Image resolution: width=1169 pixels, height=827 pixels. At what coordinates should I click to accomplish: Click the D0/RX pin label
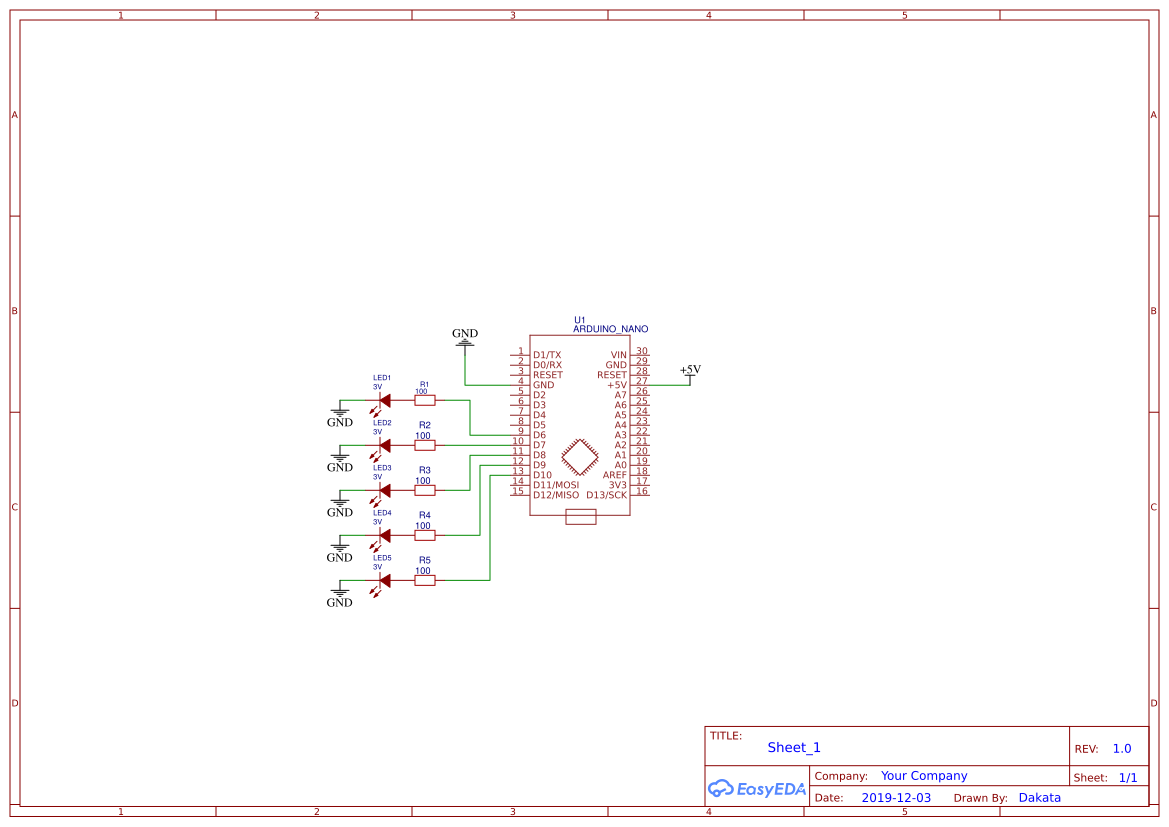547,365
